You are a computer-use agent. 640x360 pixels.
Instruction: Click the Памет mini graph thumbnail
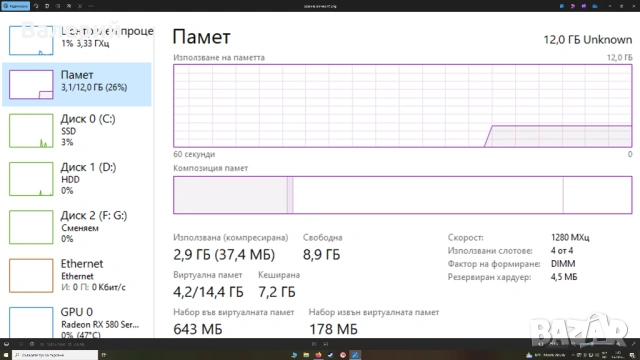point(31,84)
